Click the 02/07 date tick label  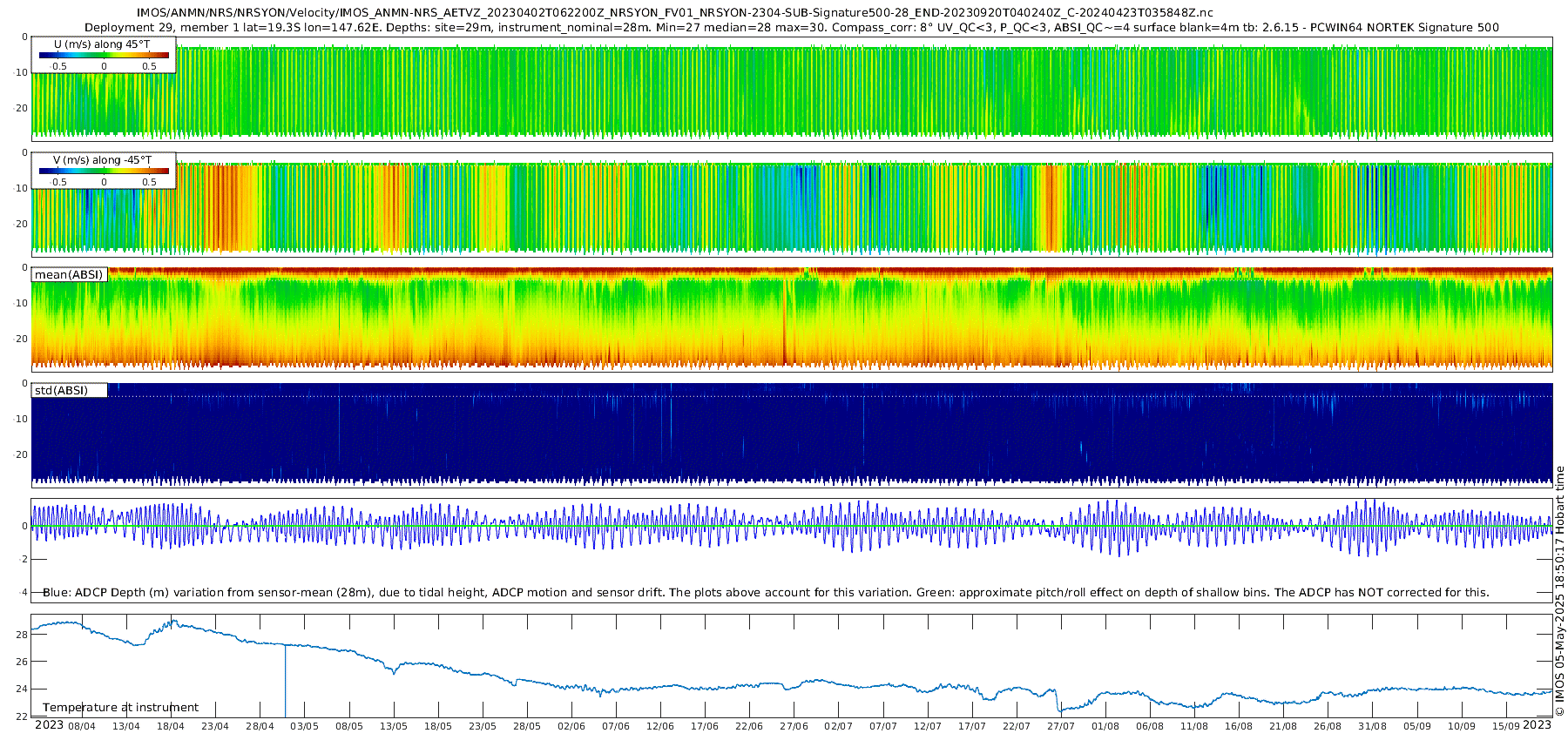click(x=838, y=726)
